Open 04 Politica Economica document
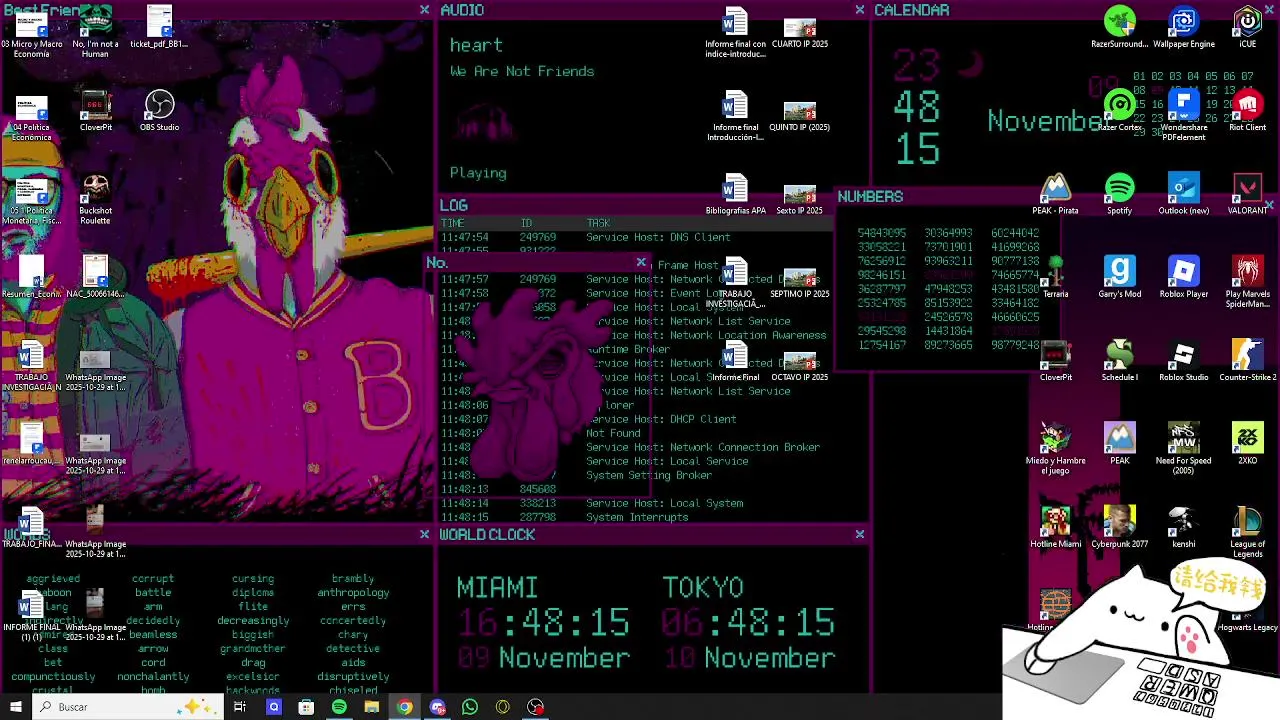Image resolution: width=1280 pixels, height=720 pixels. point(31,116)
